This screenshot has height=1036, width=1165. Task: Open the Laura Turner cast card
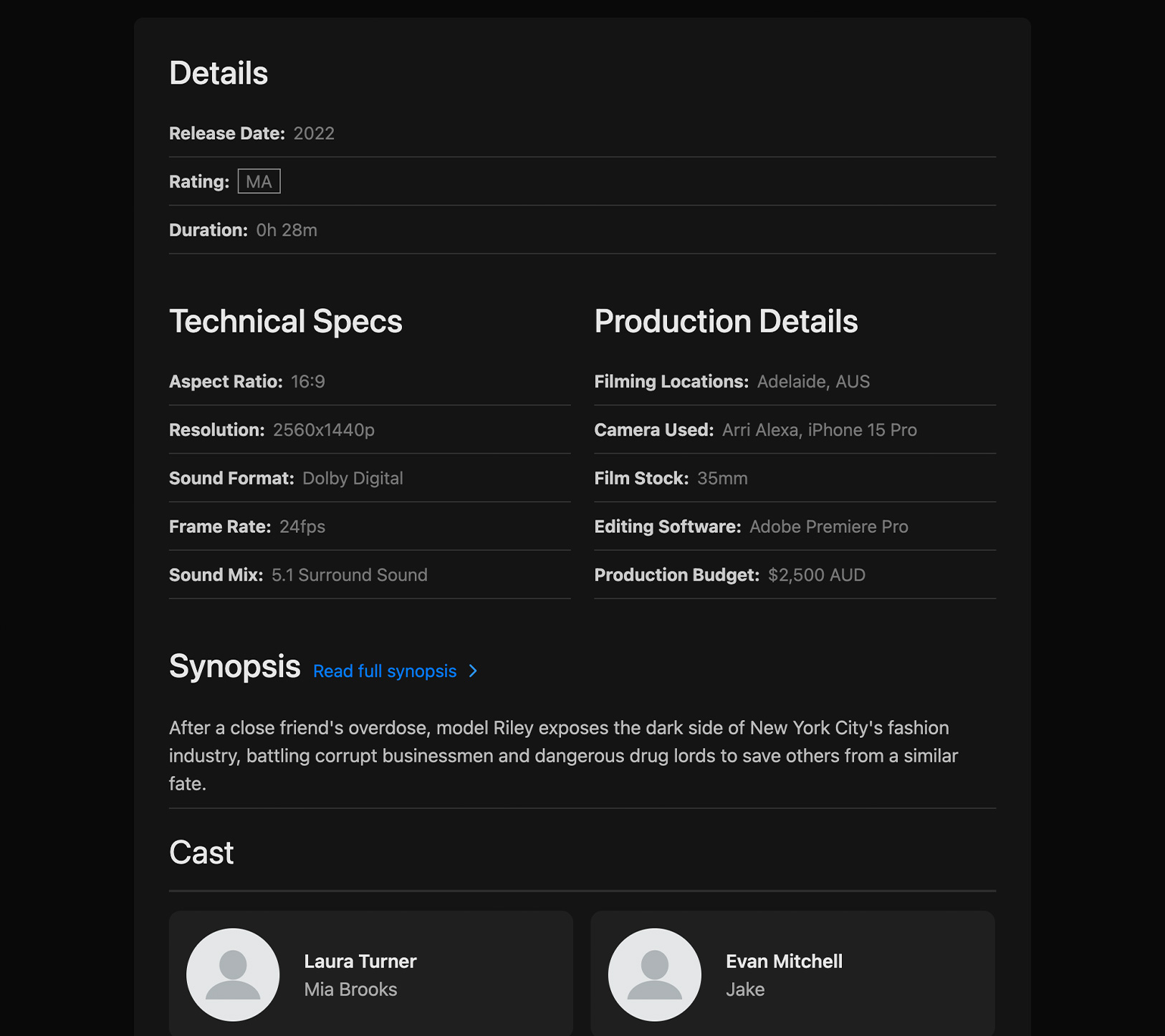(x=371, y=974)
